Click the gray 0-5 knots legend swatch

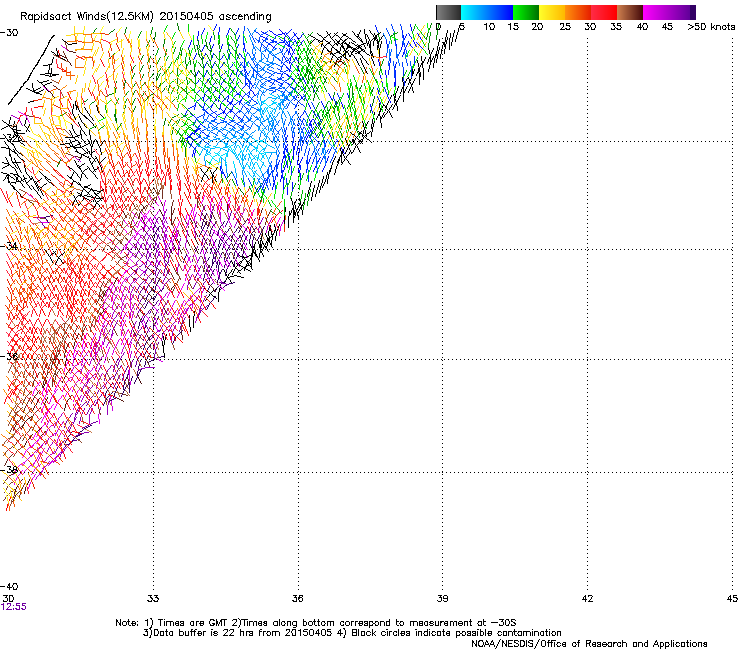(x=448, y=12)
